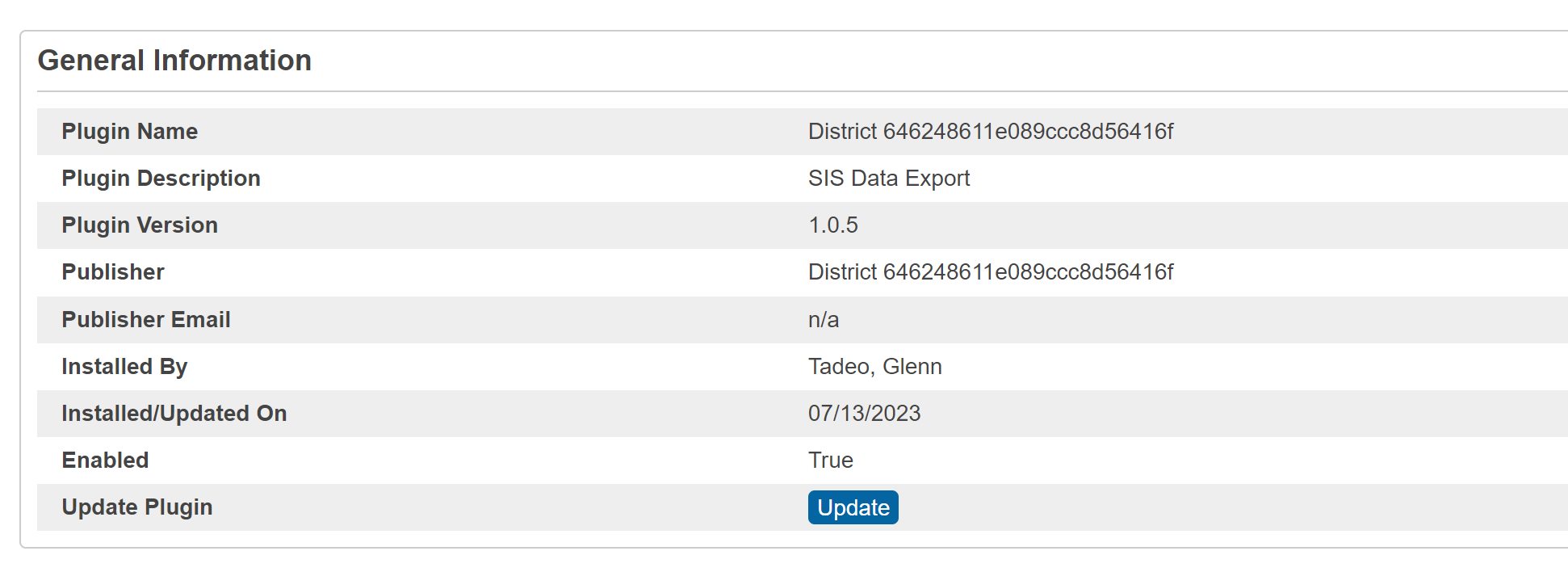Click the version number 1.0.5

833,225
